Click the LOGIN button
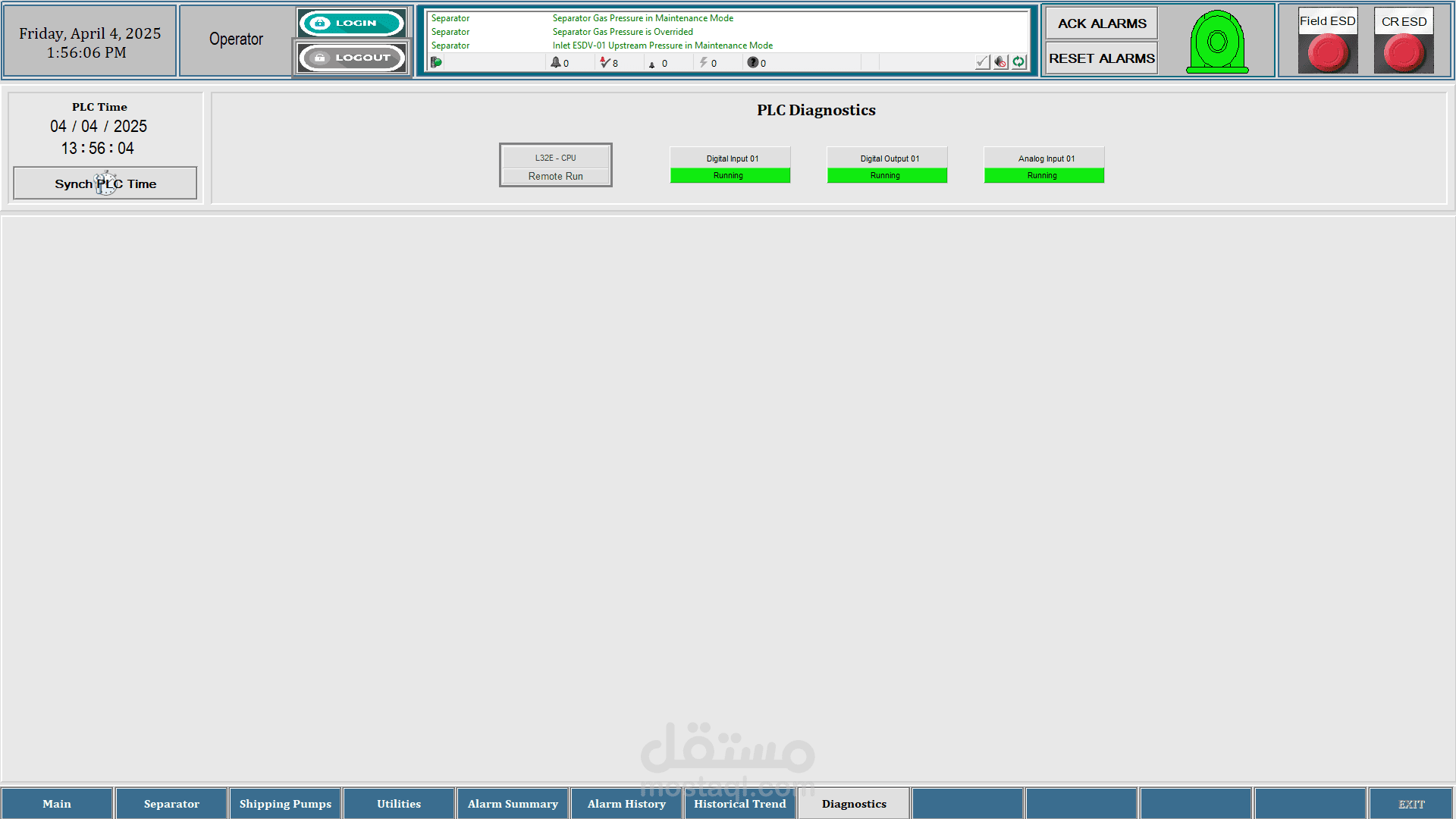1456x819 pixels. tap(352, 23)
